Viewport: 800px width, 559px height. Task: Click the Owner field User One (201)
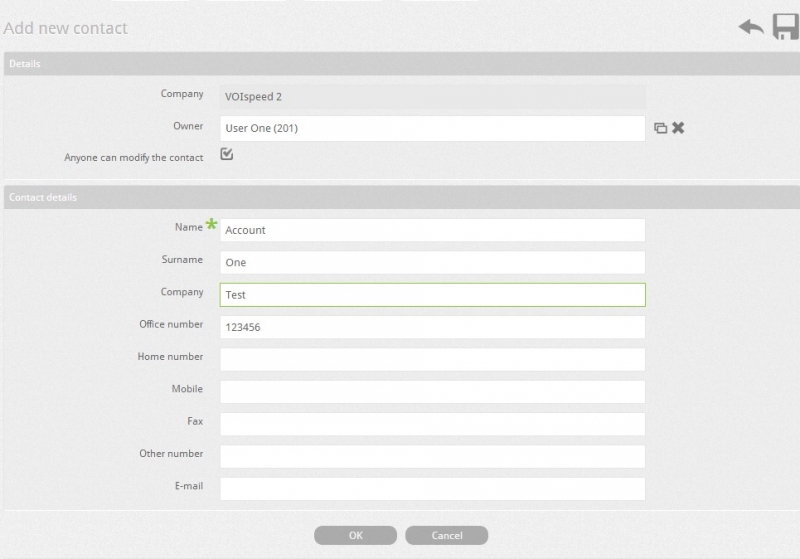click(x=433, y=129)
